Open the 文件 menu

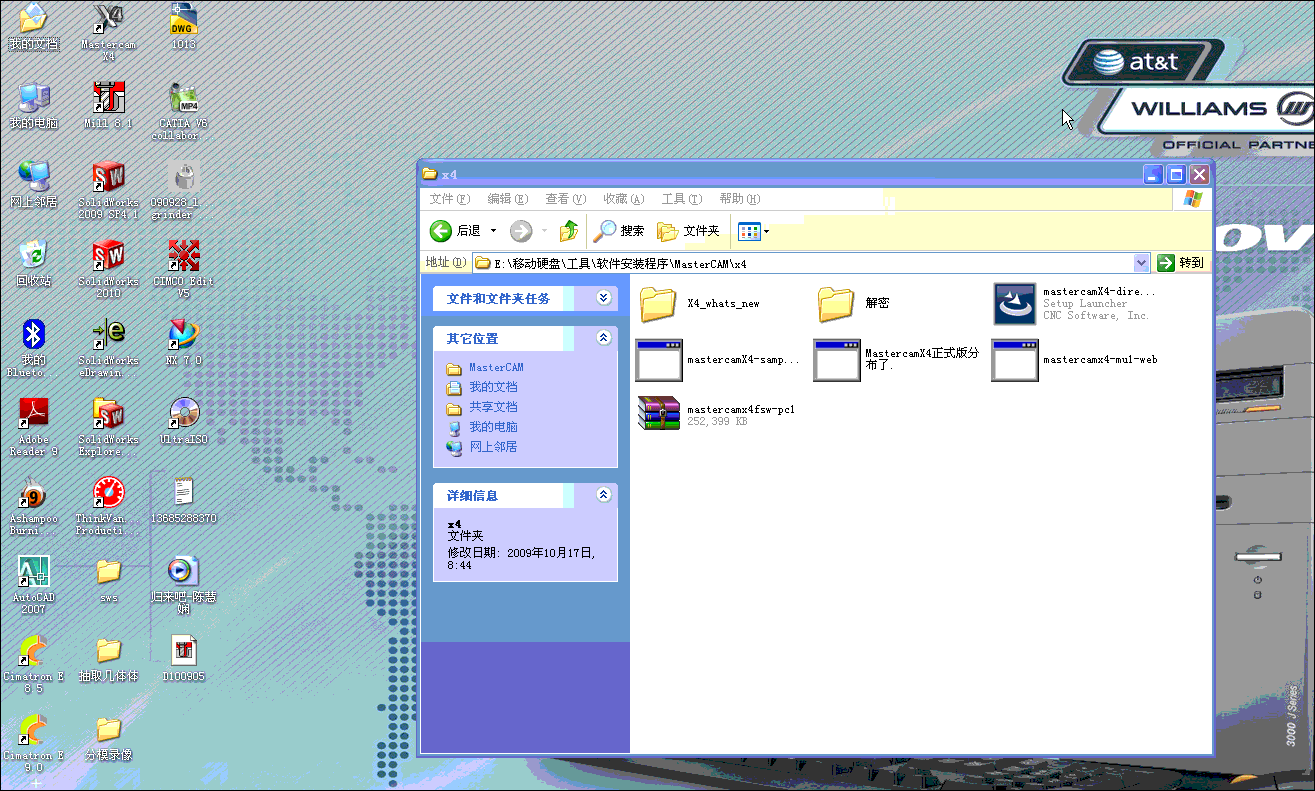point(449,199)
